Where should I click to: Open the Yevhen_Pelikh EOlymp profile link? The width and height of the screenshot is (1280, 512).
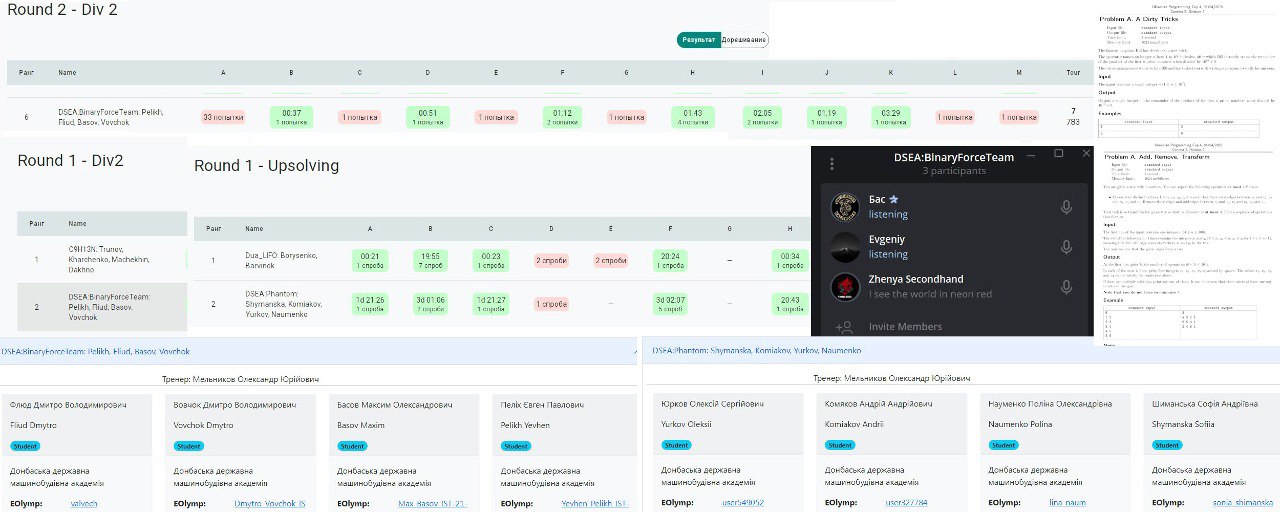click(595, 503)
